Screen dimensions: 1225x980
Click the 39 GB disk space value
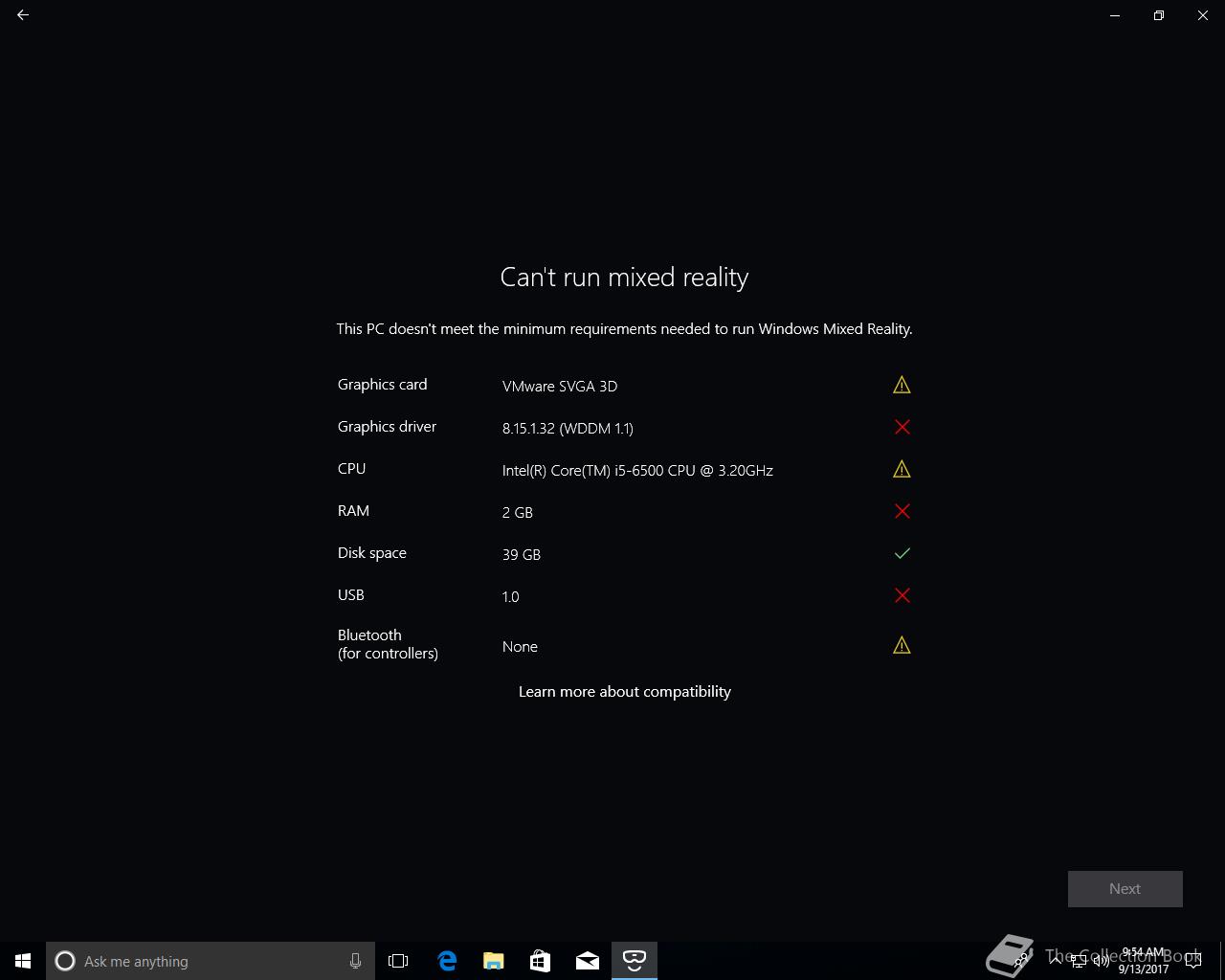click(522, 554)
